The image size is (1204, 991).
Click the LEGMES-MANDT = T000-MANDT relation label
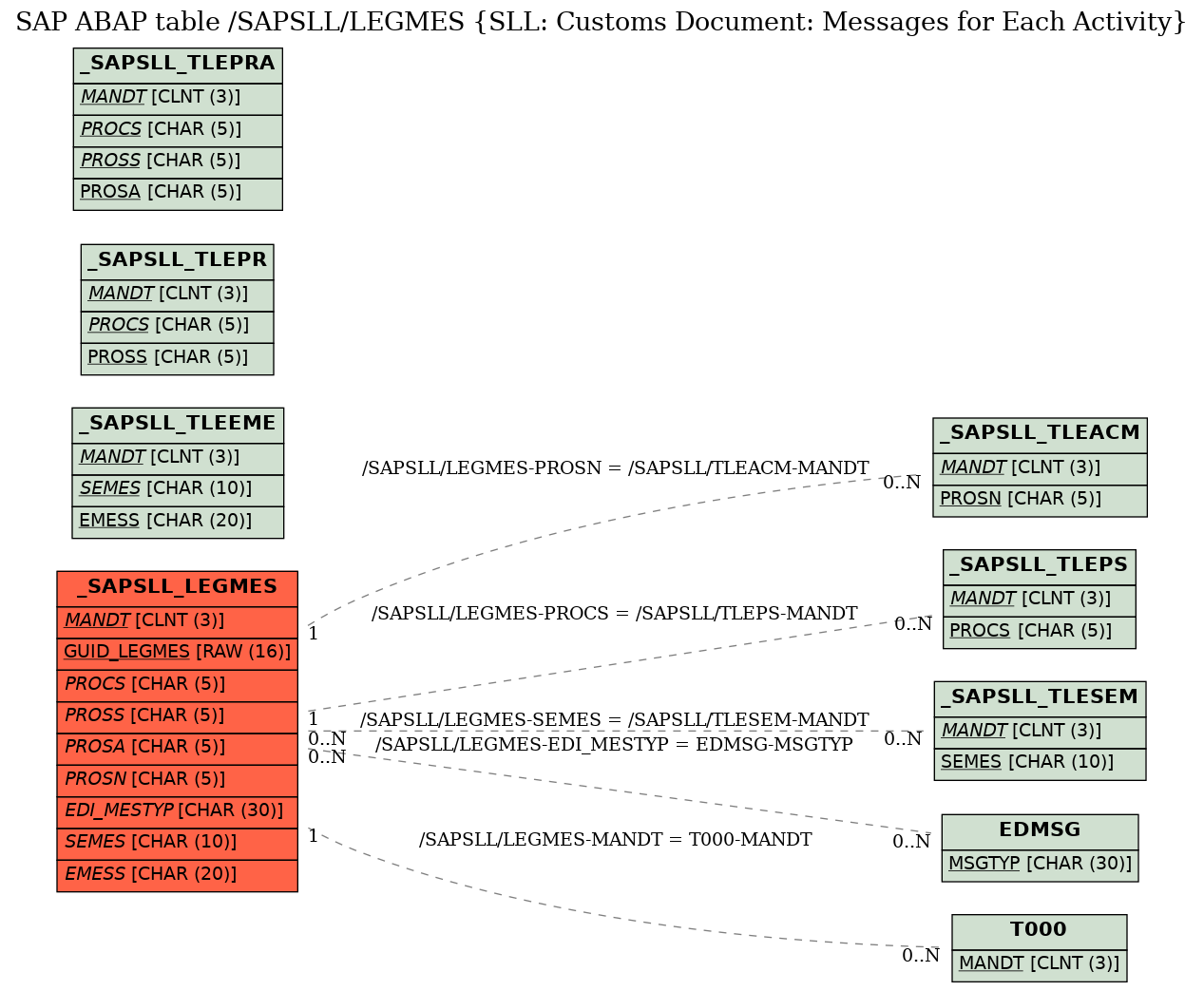coord(615,840)
